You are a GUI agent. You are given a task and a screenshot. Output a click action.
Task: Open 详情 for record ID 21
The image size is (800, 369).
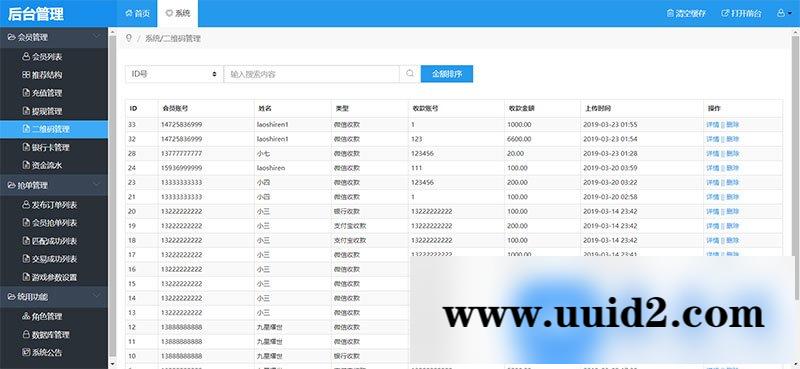712,196
